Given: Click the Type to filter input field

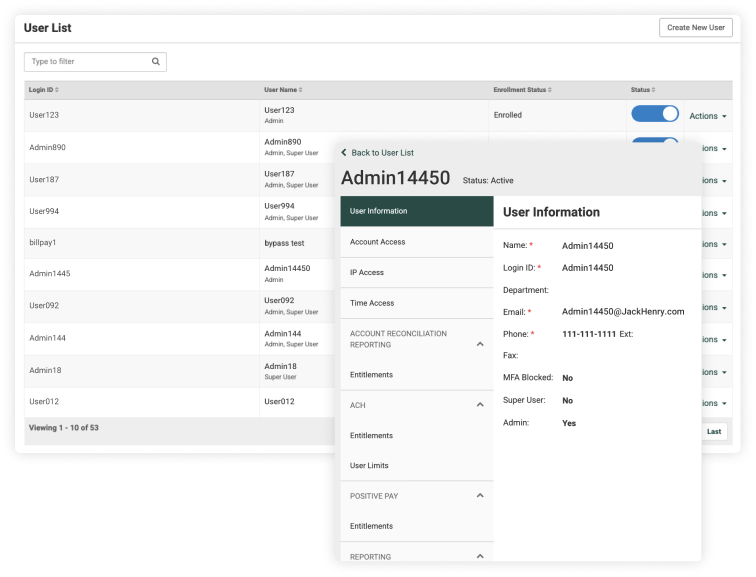Looking at the screenshot, I should tap(88, 62).
